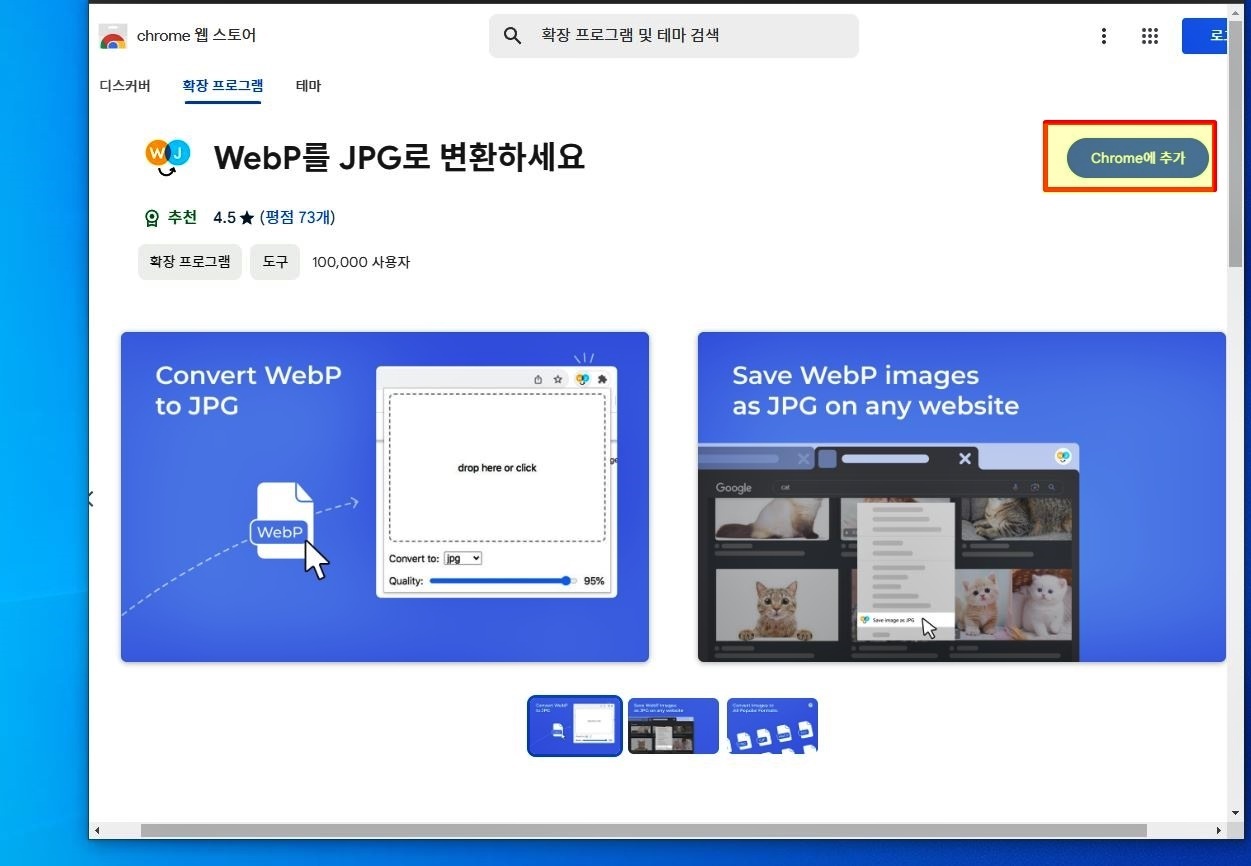This screenshot has height=866, width=1251.
Task: Open the 테마 tab
Action: 308,86
